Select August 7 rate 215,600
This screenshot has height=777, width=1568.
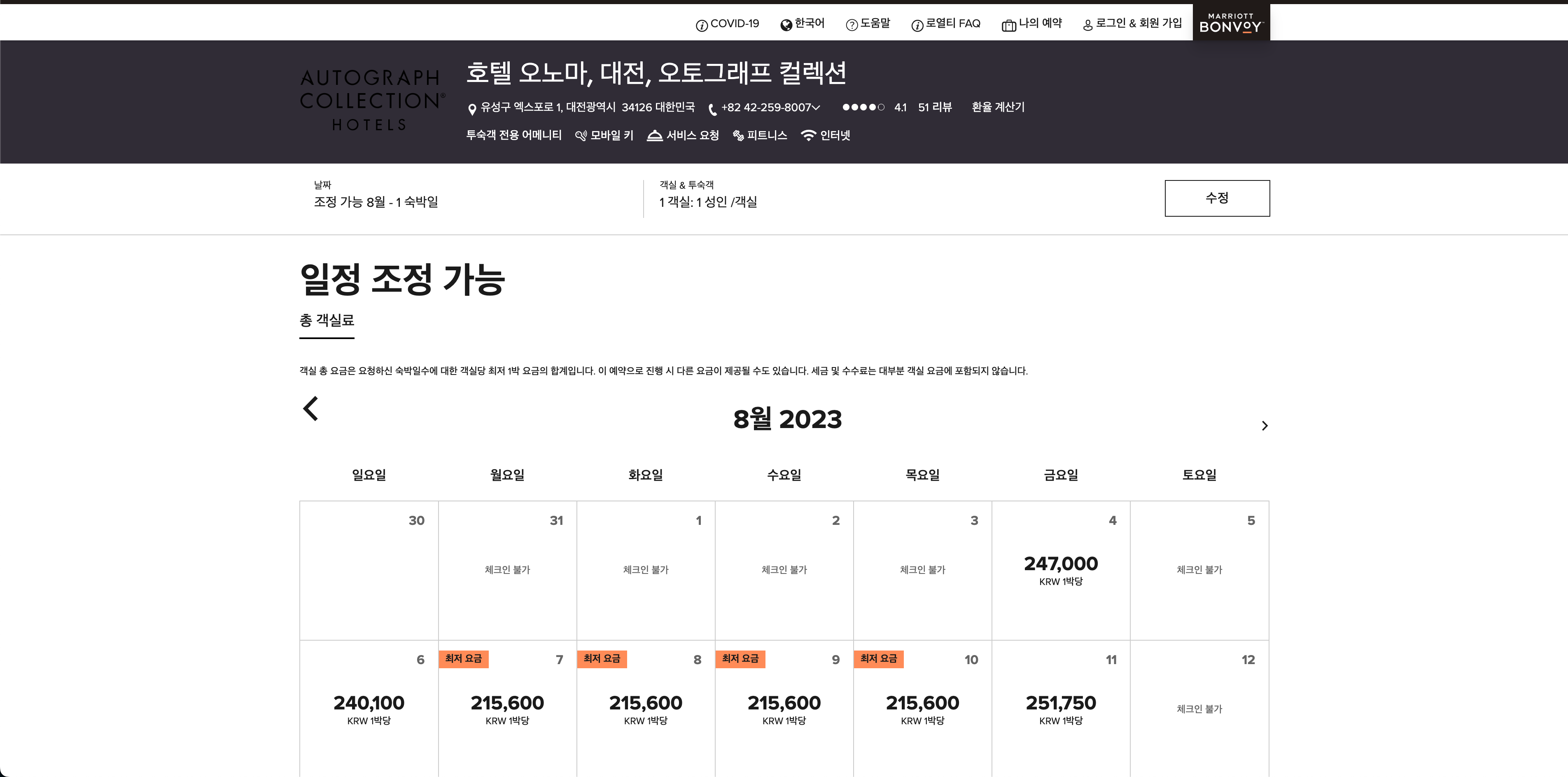pyautogui.click(x=507, y=709)
